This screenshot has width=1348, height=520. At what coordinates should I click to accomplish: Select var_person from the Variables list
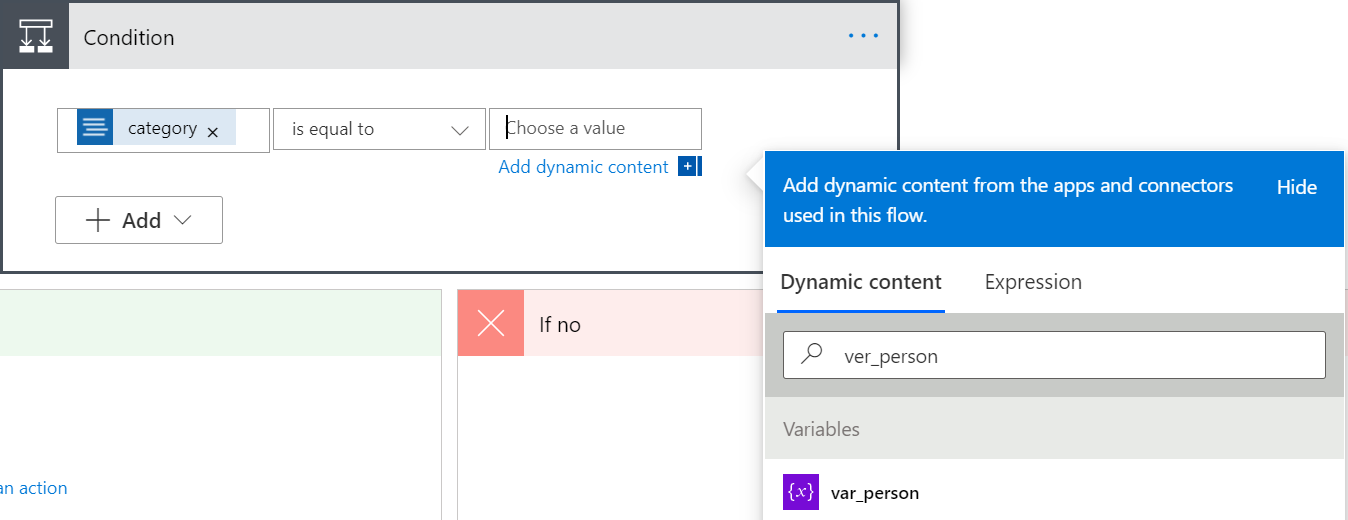[875, 493]
